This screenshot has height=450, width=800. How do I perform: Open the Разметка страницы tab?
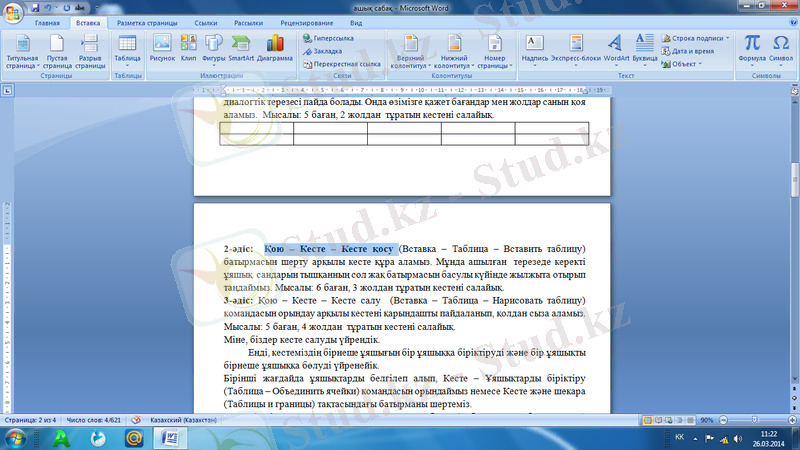(x=148, y=21)
